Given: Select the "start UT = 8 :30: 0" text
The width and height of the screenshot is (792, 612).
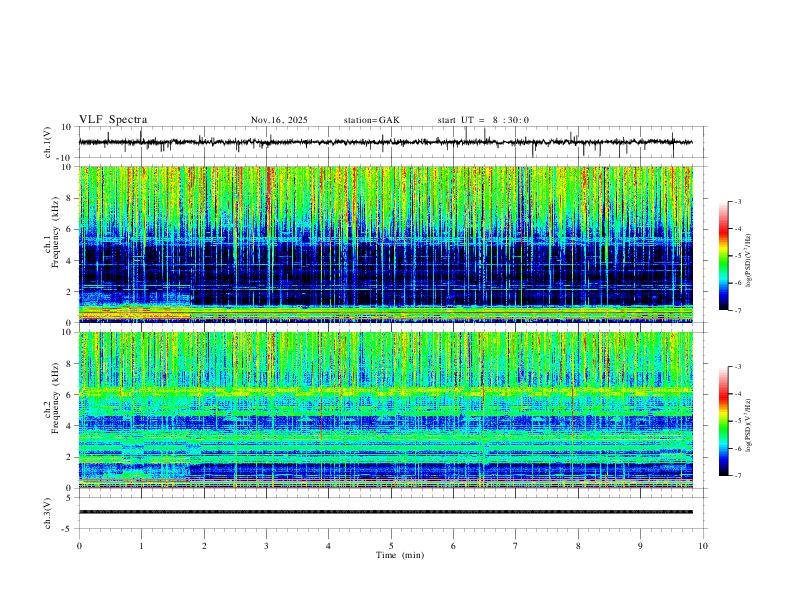Looking at the screenshot, I should (483, 120).
